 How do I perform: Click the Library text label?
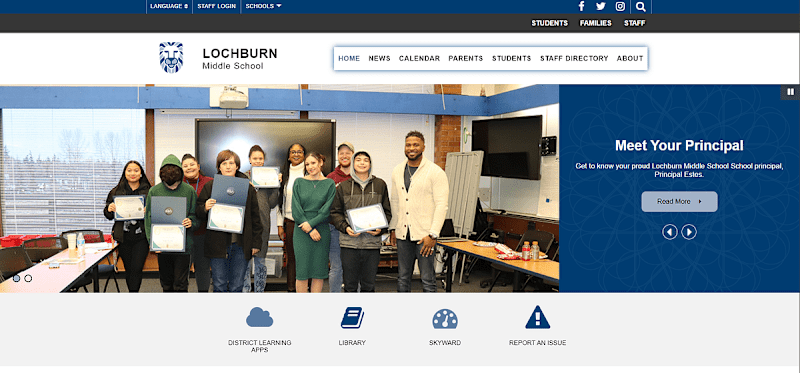pyautogui.click(x=352, y=343)
